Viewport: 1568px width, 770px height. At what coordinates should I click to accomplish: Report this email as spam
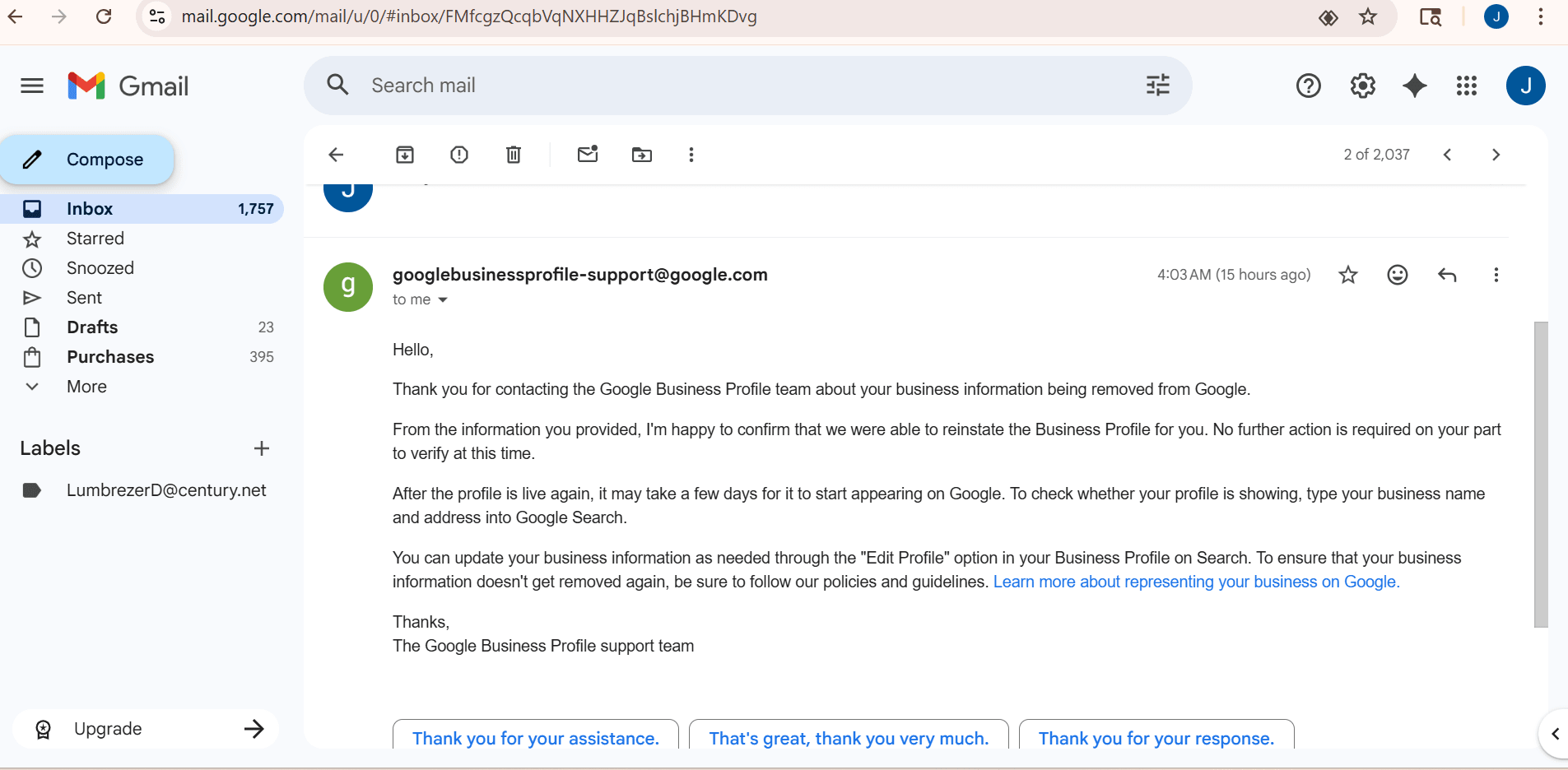coord(459,155)
